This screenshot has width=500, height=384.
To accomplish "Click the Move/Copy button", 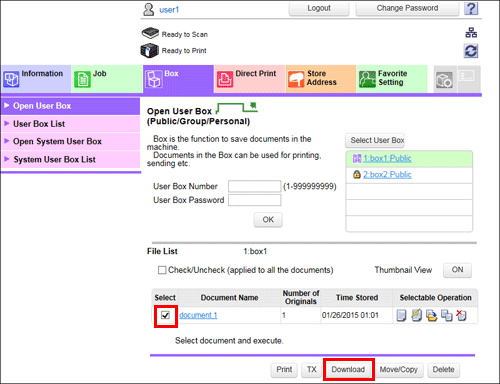I will pyautogui.click(x=399, y=370).
